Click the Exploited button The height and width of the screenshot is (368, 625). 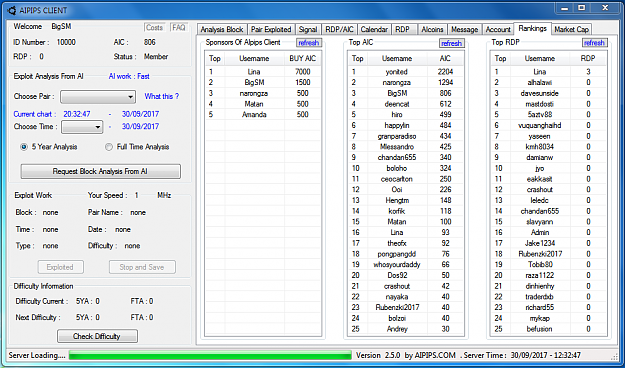[x=61, y=267]
